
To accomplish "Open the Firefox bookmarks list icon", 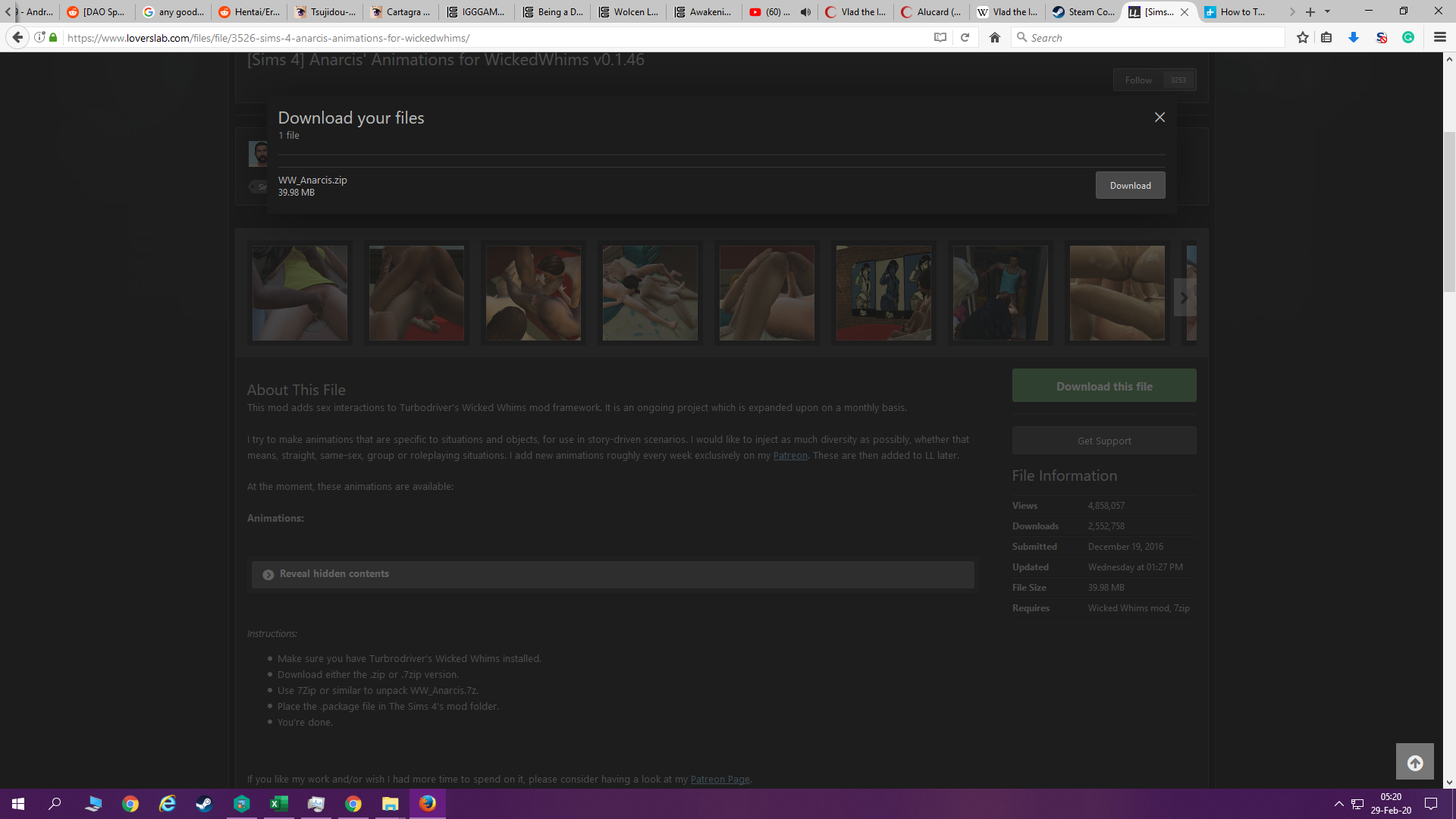I will click(1326, 37).
